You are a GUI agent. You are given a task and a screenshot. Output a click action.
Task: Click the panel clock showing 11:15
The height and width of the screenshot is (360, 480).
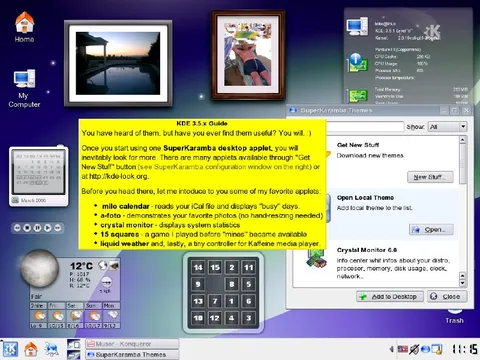464,349
